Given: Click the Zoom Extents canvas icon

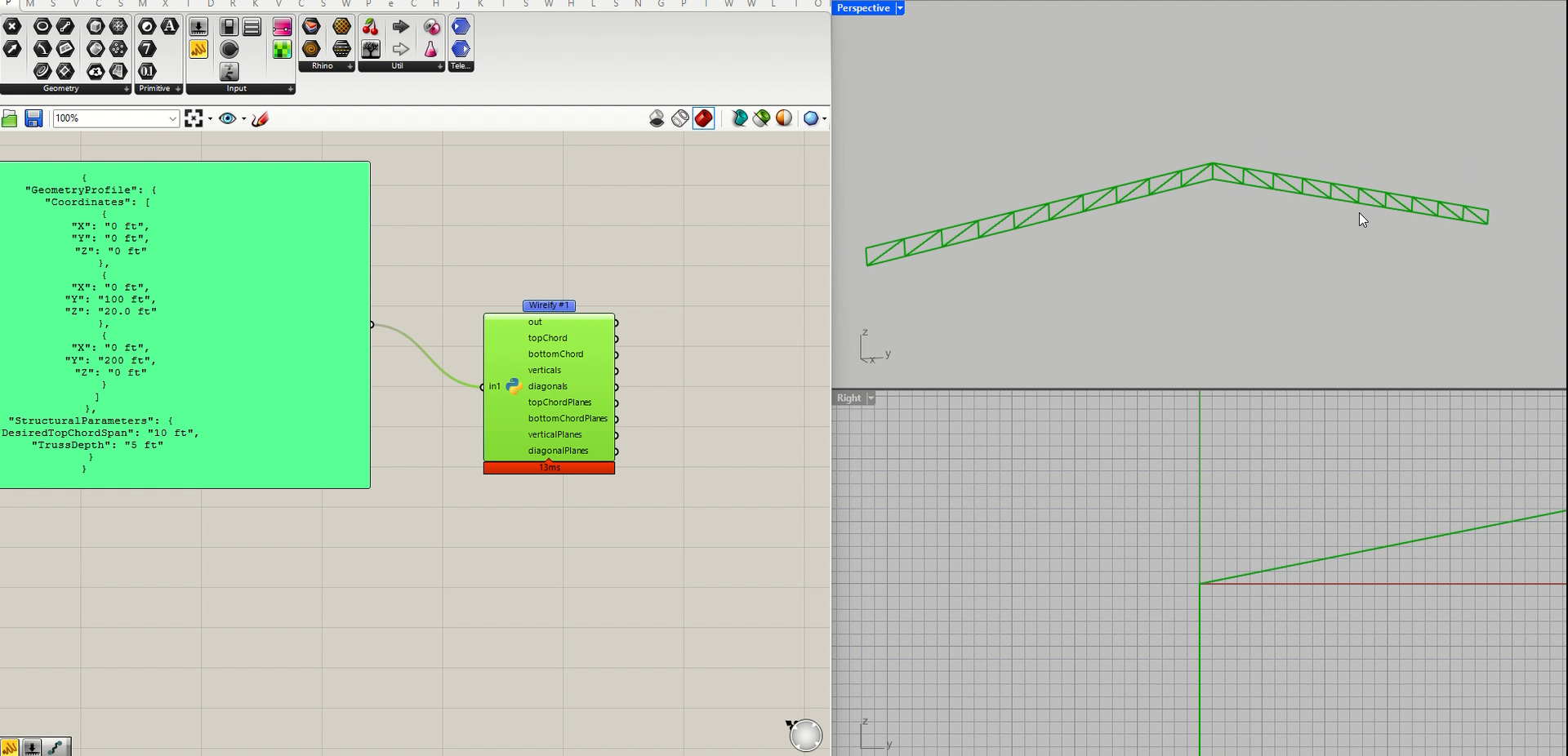Looking at the screenshot, I should pos(194,118).
